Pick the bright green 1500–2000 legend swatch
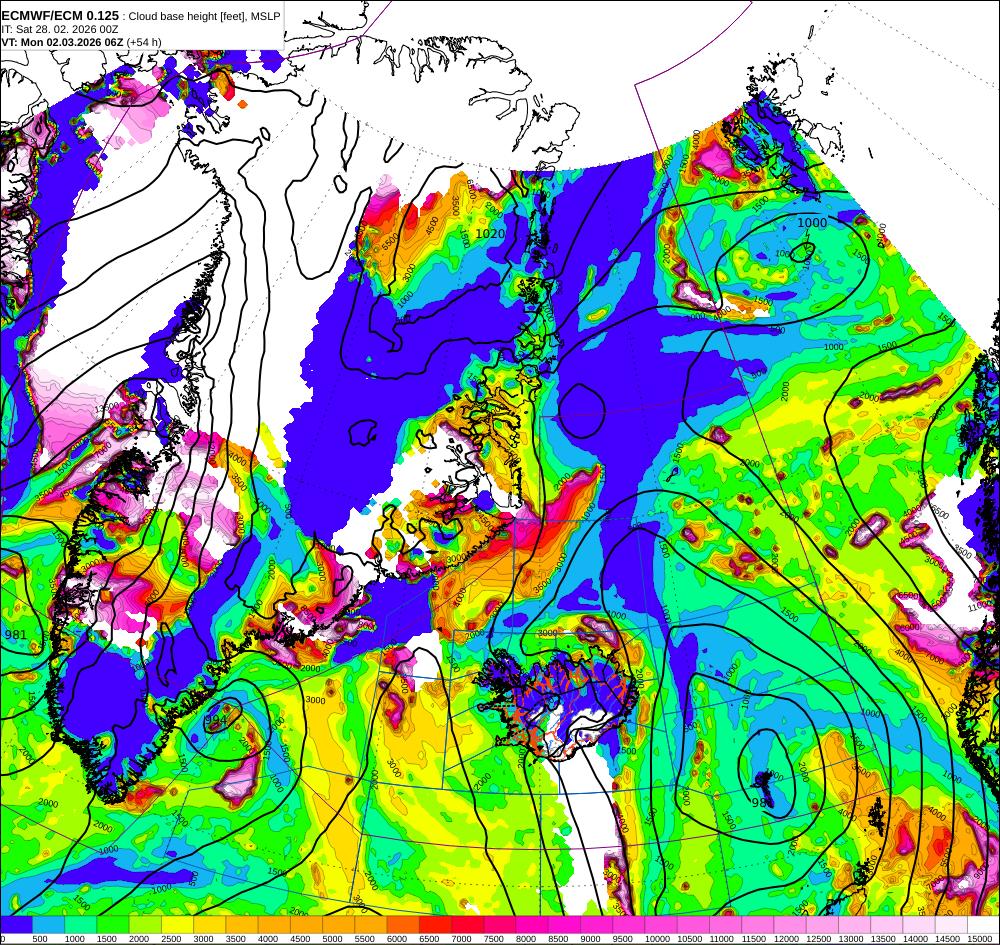Screen dimensions: 1000x945 (113, 925)
